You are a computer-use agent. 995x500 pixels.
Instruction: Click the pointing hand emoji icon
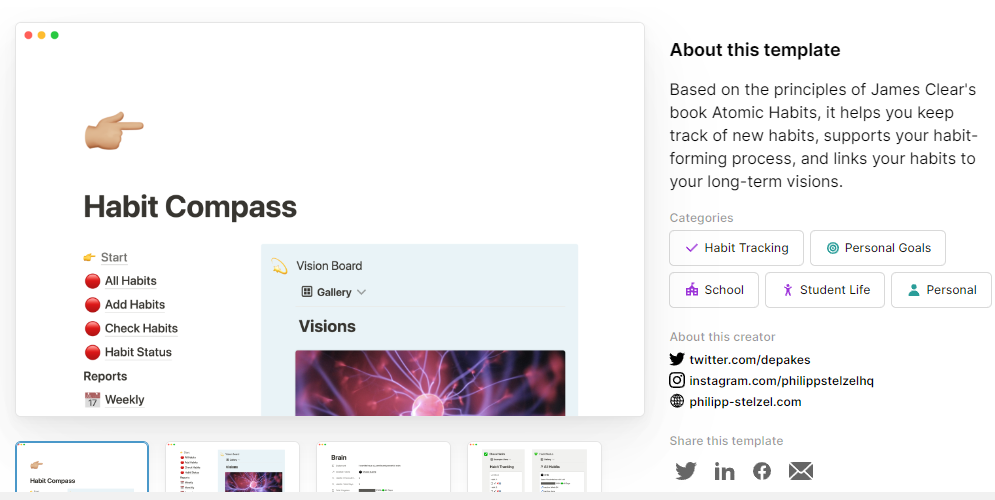click(x=114, y=129)
